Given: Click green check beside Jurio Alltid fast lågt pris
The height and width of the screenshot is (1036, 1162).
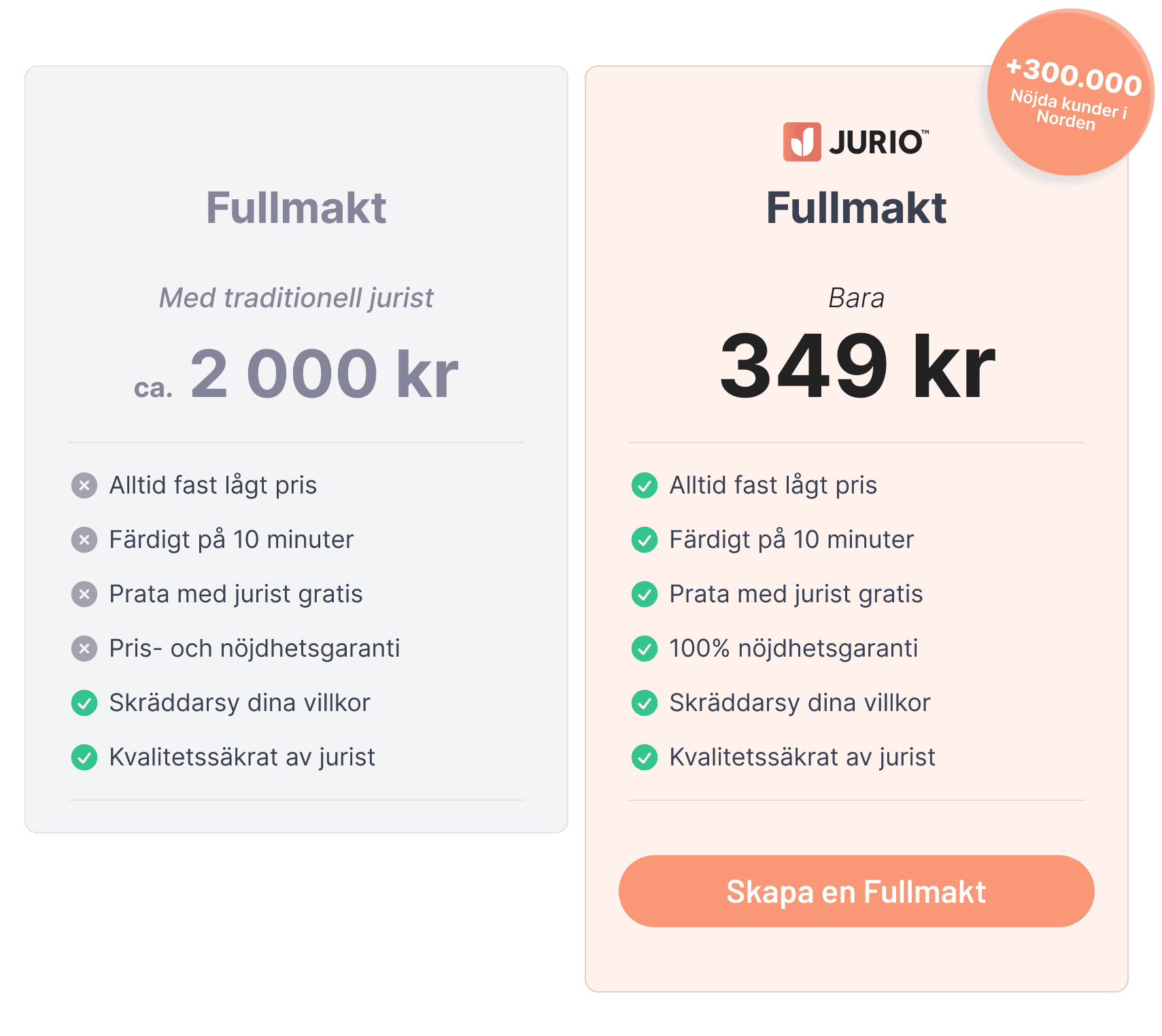Looking at the screenshot, I should tap(645, 485).
